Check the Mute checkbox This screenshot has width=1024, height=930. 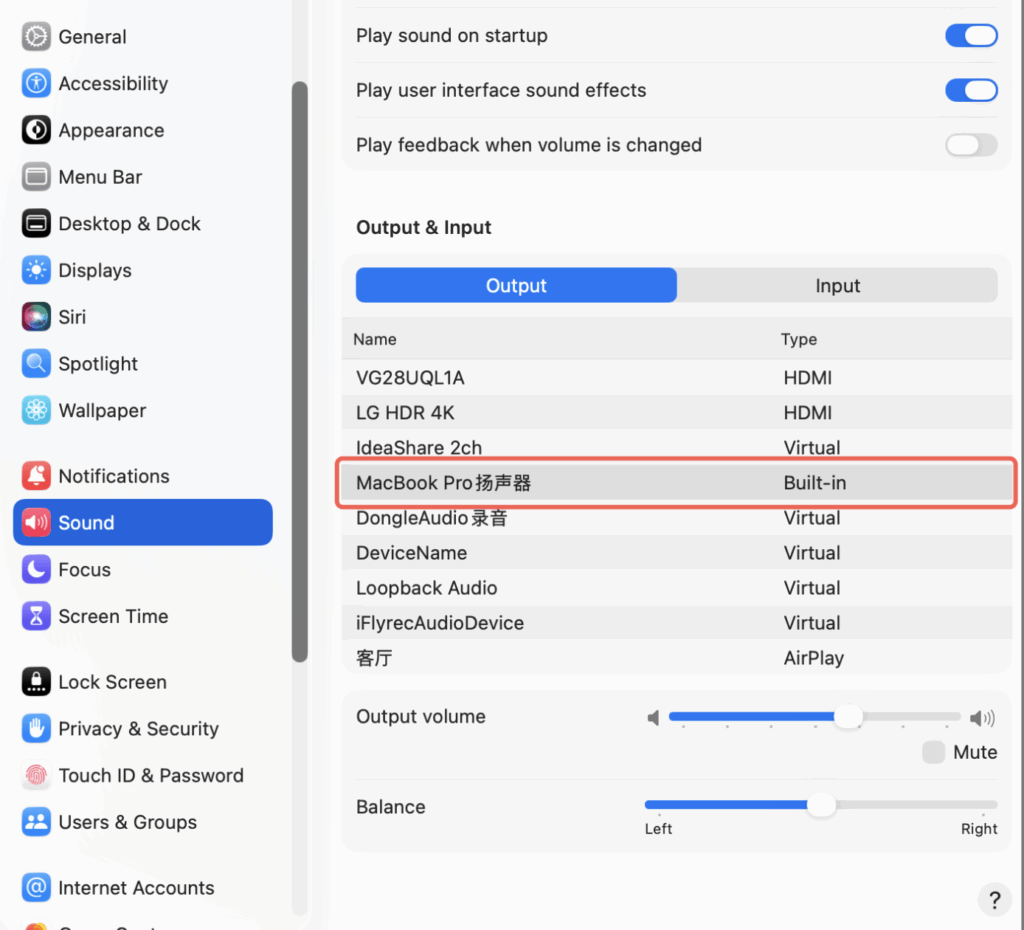tap(933, 753)
